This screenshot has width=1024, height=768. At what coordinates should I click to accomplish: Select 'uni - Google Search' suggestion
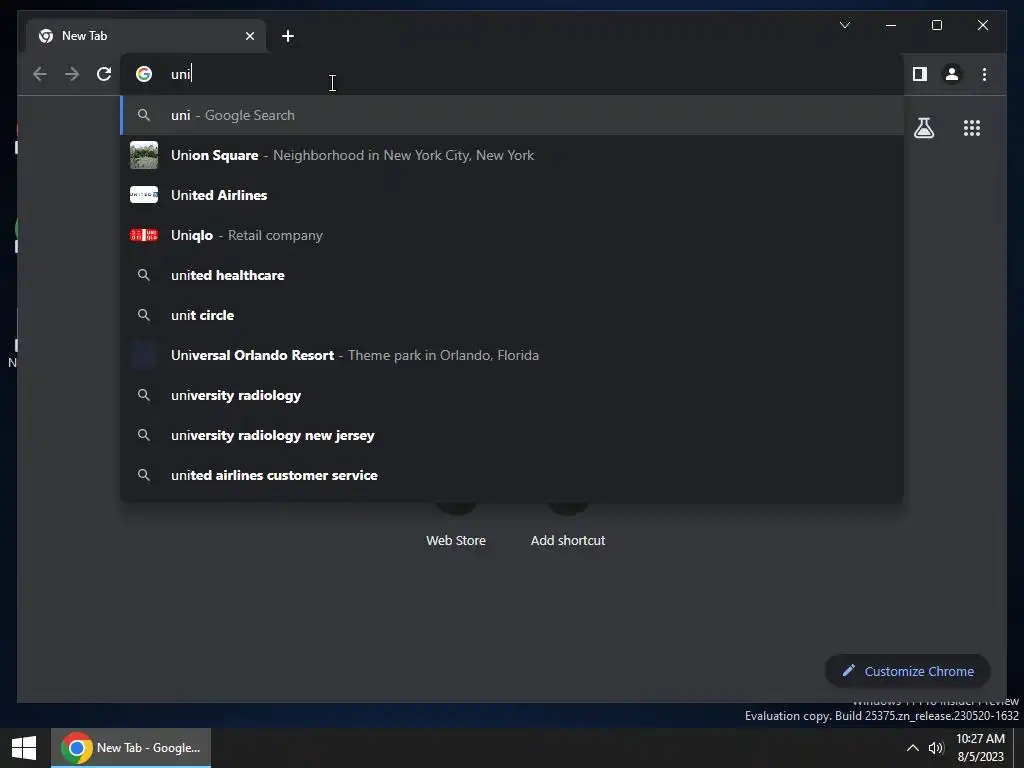[x=512, y=115]
